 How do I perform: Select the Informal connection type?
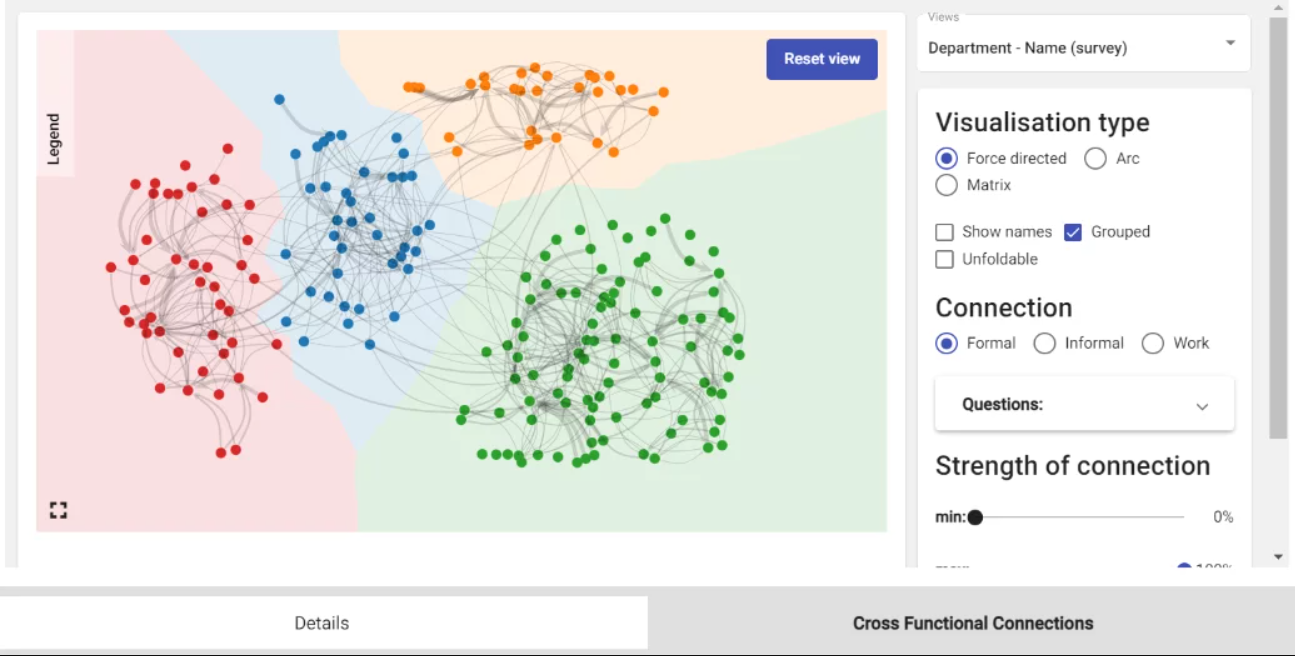1044,343
